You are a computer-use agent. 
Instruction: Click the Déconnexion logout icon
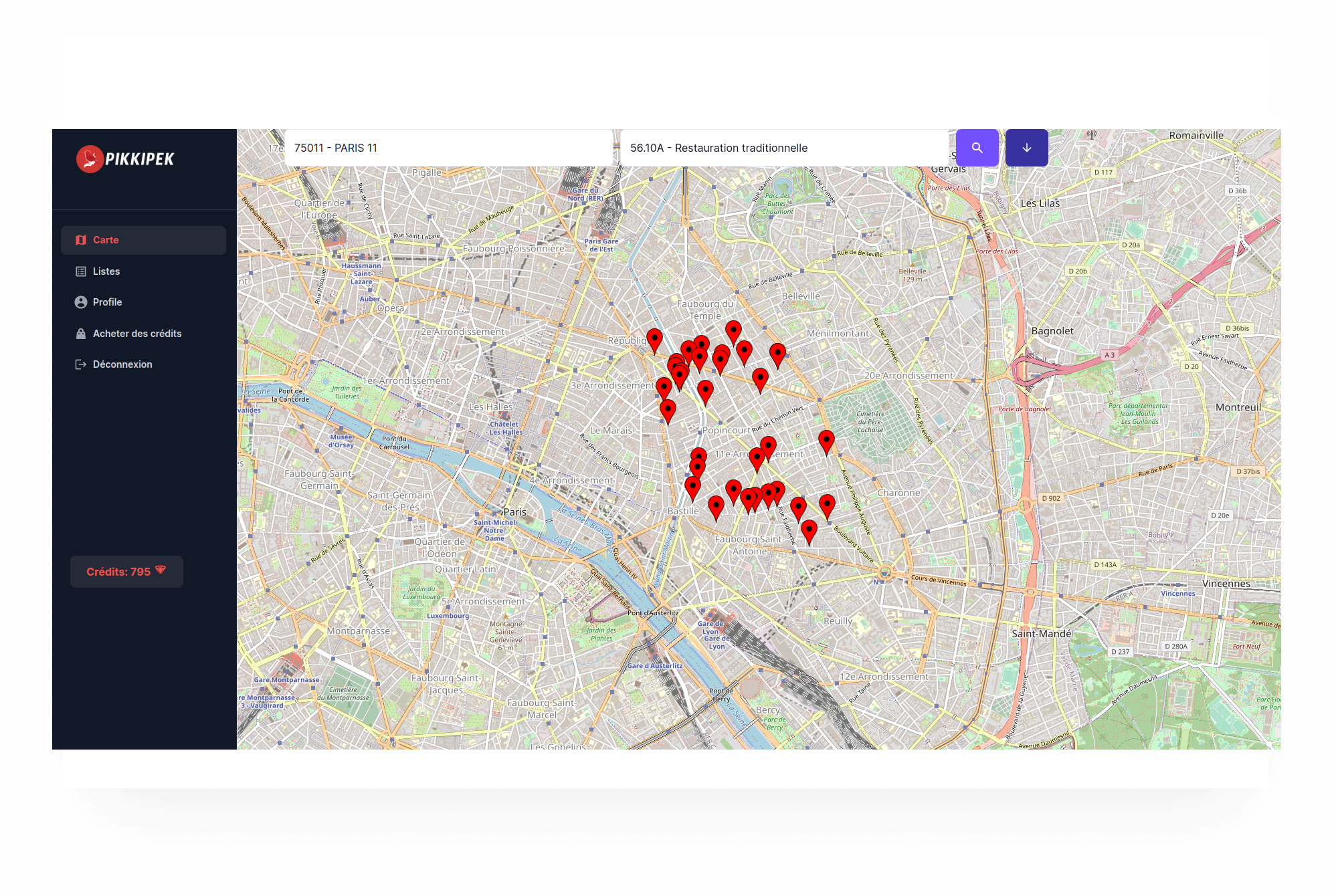[x=81, y=364]
